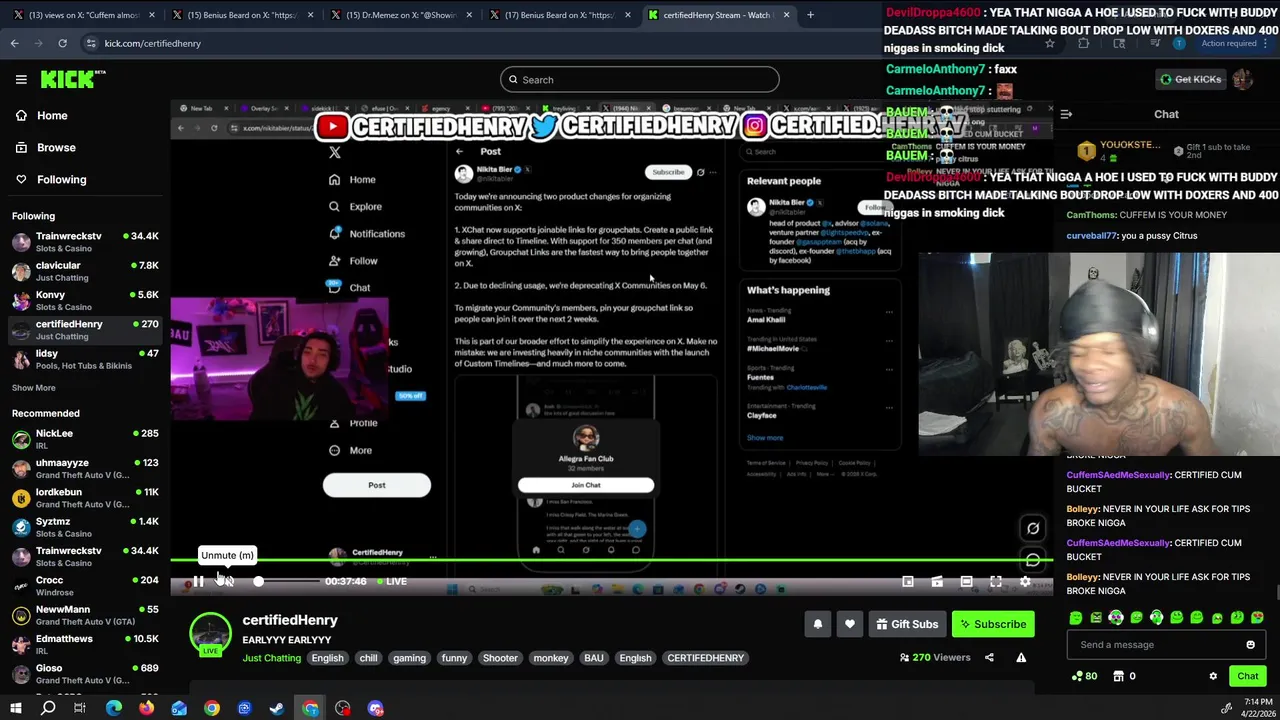Open Crocc recommended channel
Viewport: 1280px width, 720px height.
[85, 586]
